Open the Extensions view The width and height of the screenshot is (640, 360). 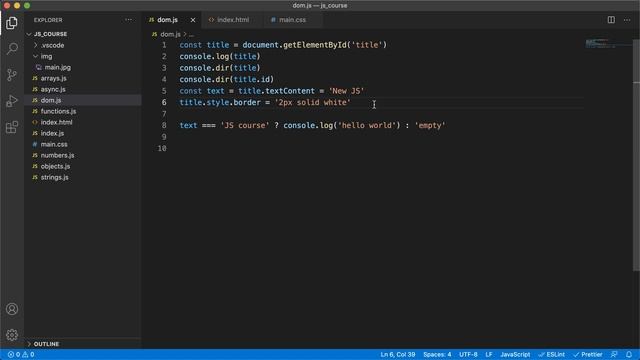pos(12,127)
